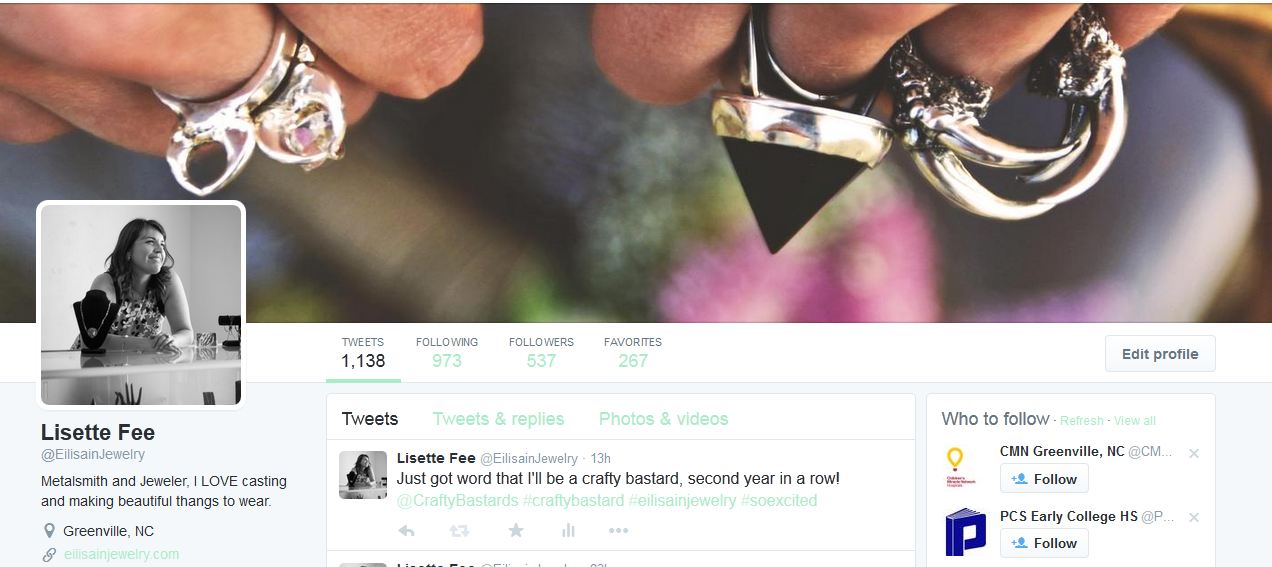This screenshot has height=567, width=1272.
Task: Open the Favorites count 267
Action: 633,352
